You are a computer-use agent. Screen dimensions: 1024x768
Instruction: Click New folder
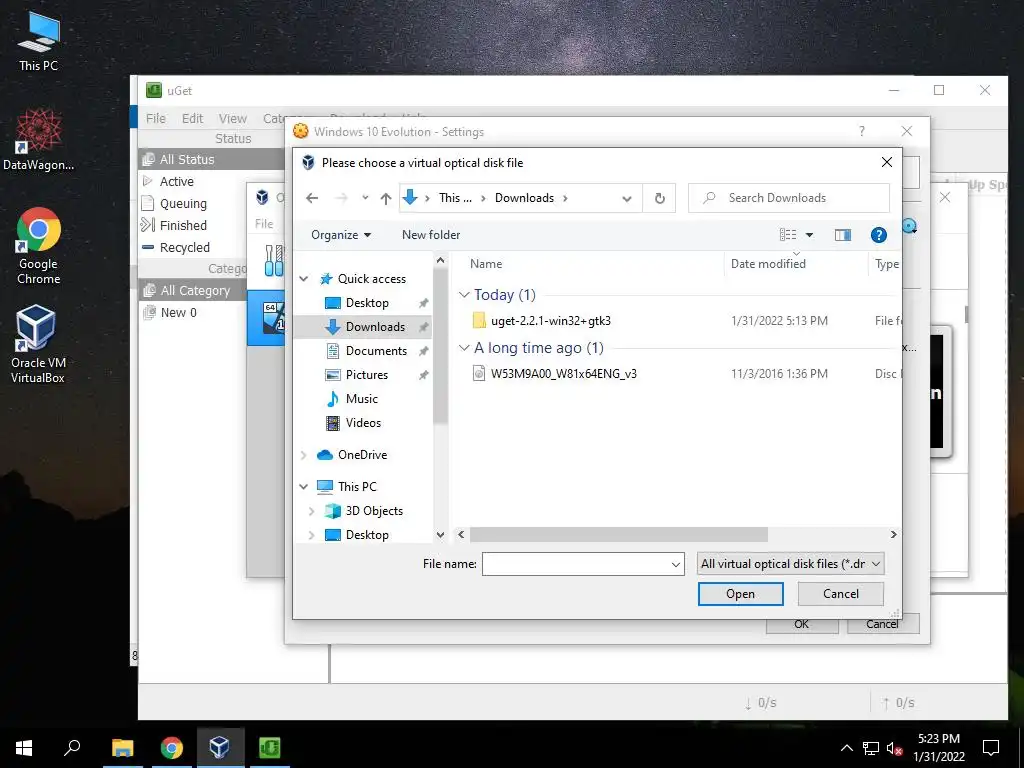click(431, 235)
